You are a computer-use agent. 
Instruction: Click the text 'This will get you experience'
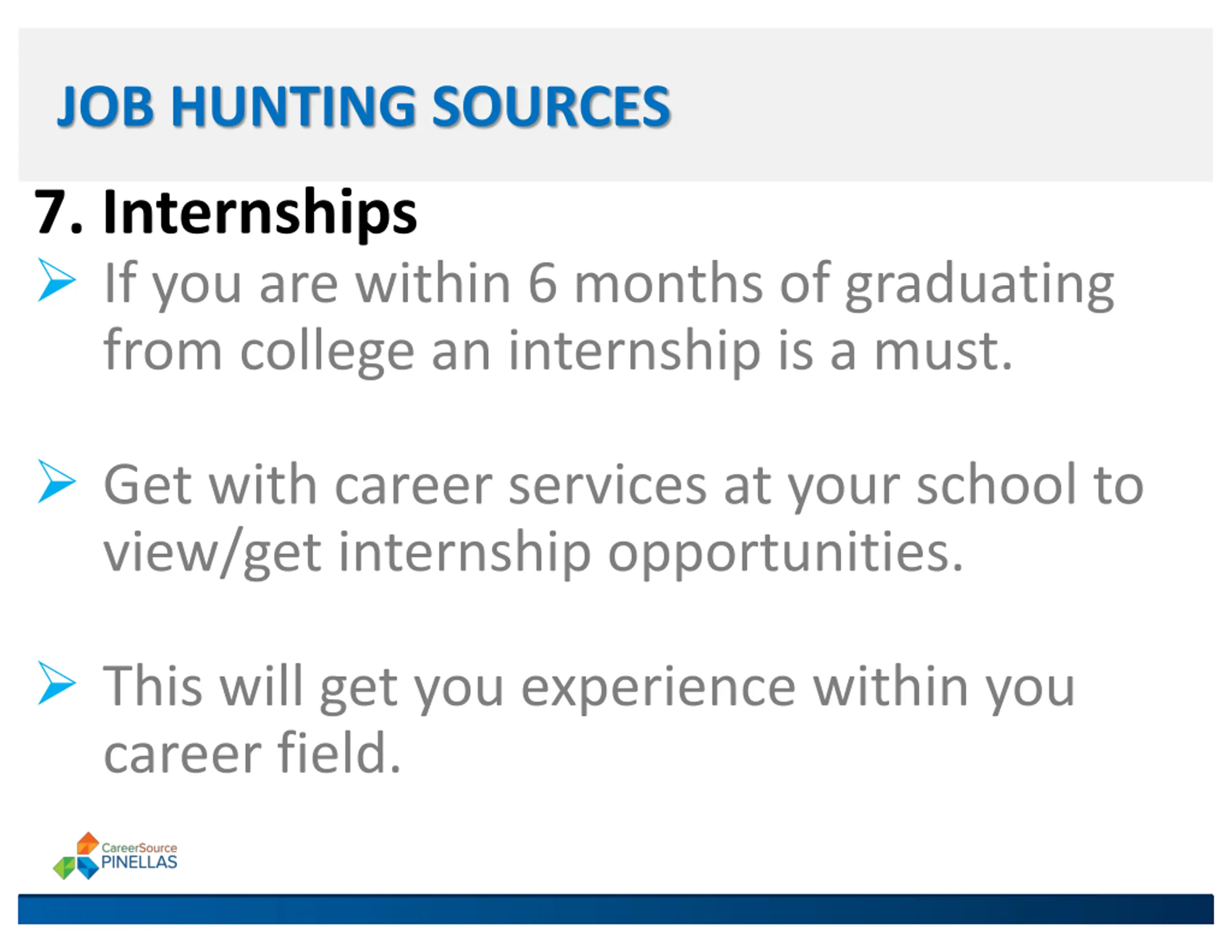click(x=449, y=687)
